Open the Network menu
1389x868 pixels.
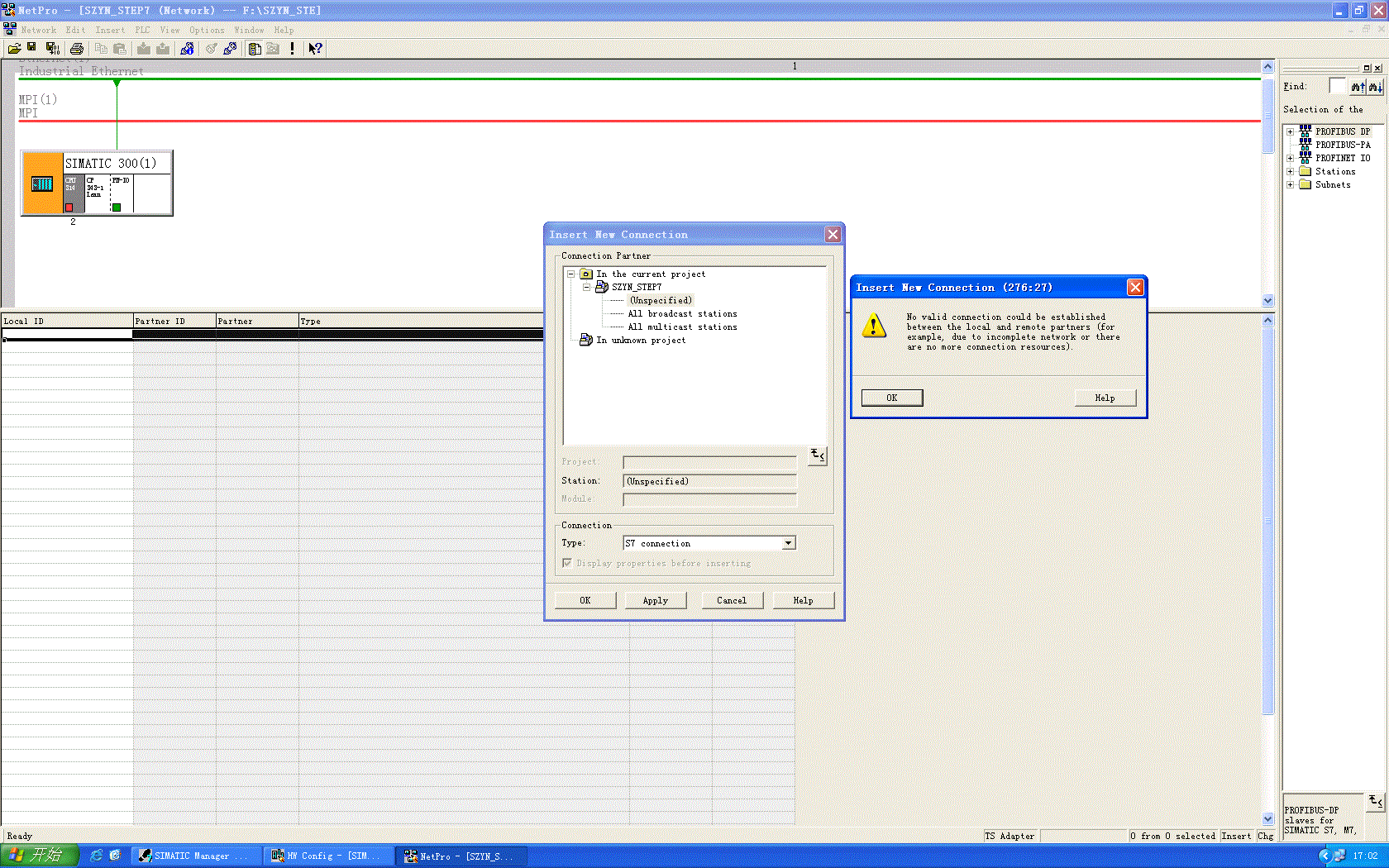tap(39, 30)
